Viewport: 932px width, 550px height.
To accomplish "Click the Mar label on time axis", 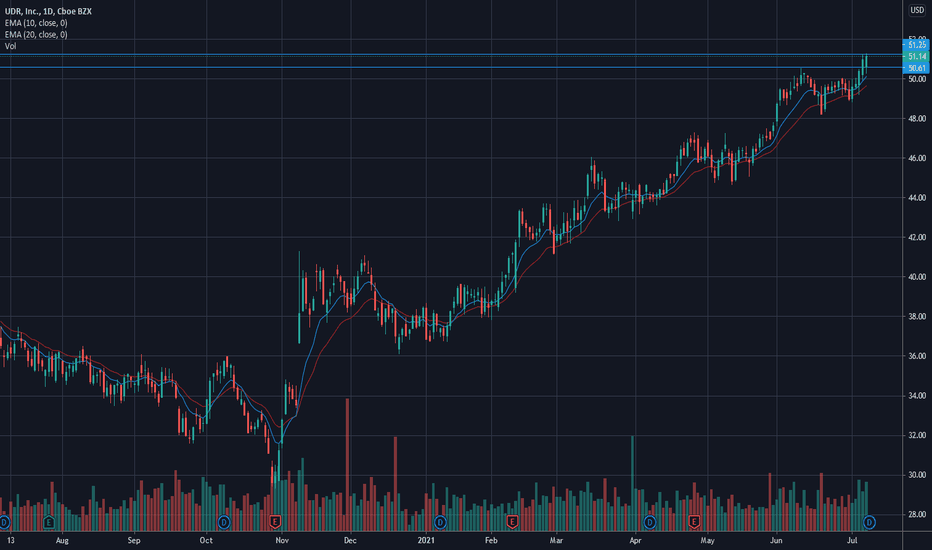I will pyautogui.click(x=556, y=540).
